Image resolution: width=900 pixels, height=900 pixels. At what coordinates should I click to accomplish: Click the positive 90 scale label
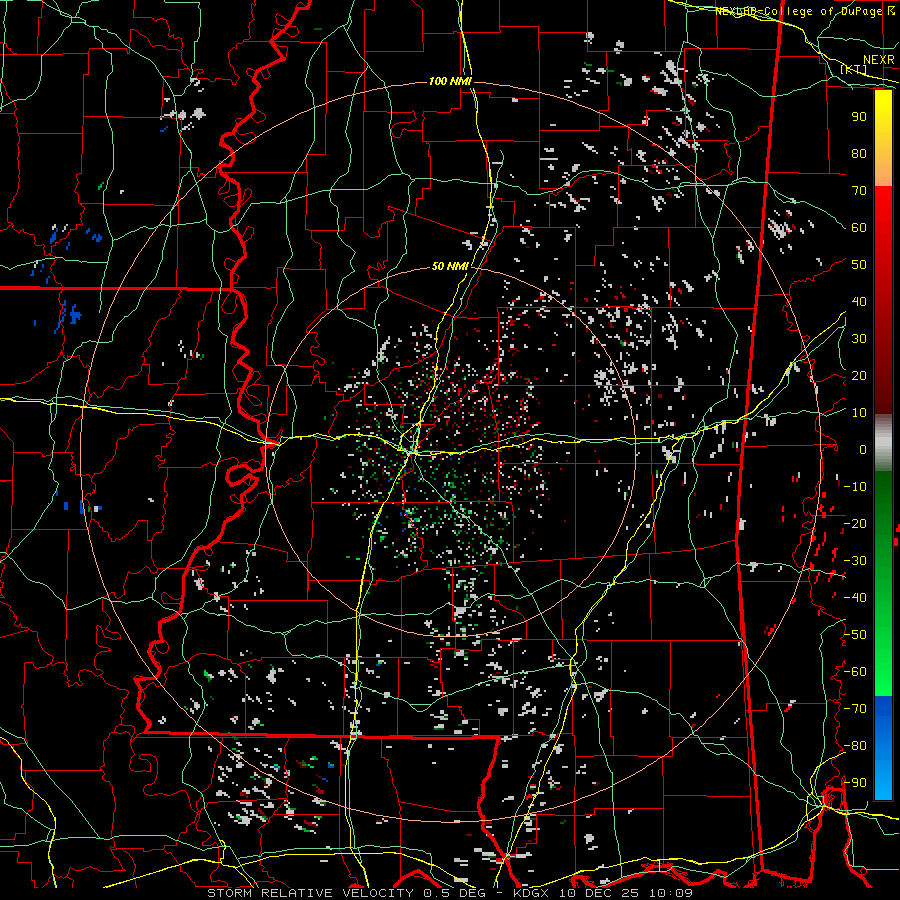coord(859,117)
